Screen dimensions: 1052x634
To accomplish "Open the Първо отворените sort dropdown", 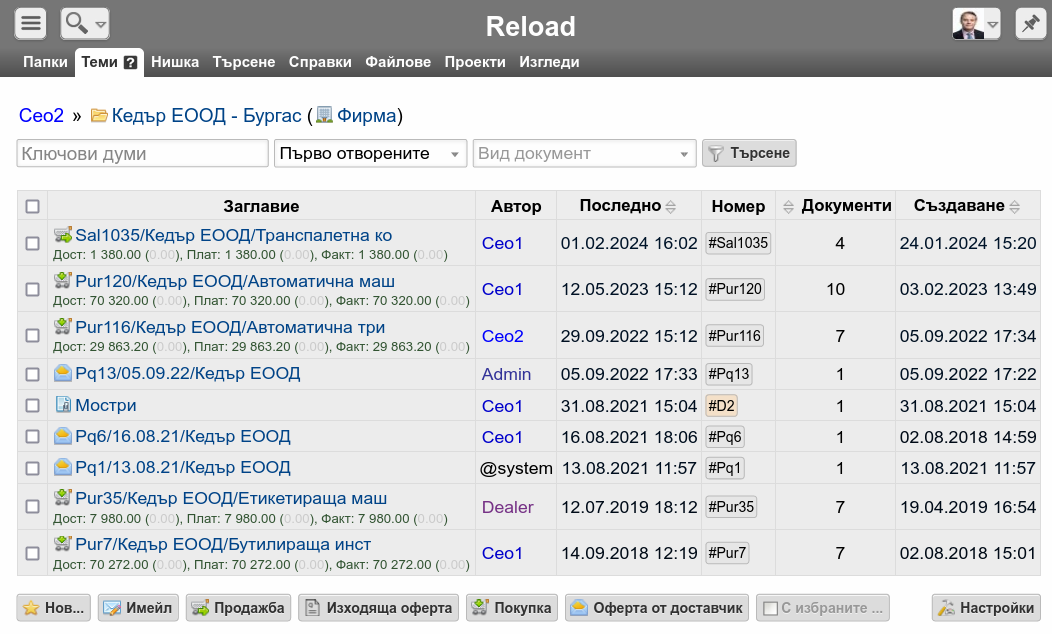I will [370, 154].
